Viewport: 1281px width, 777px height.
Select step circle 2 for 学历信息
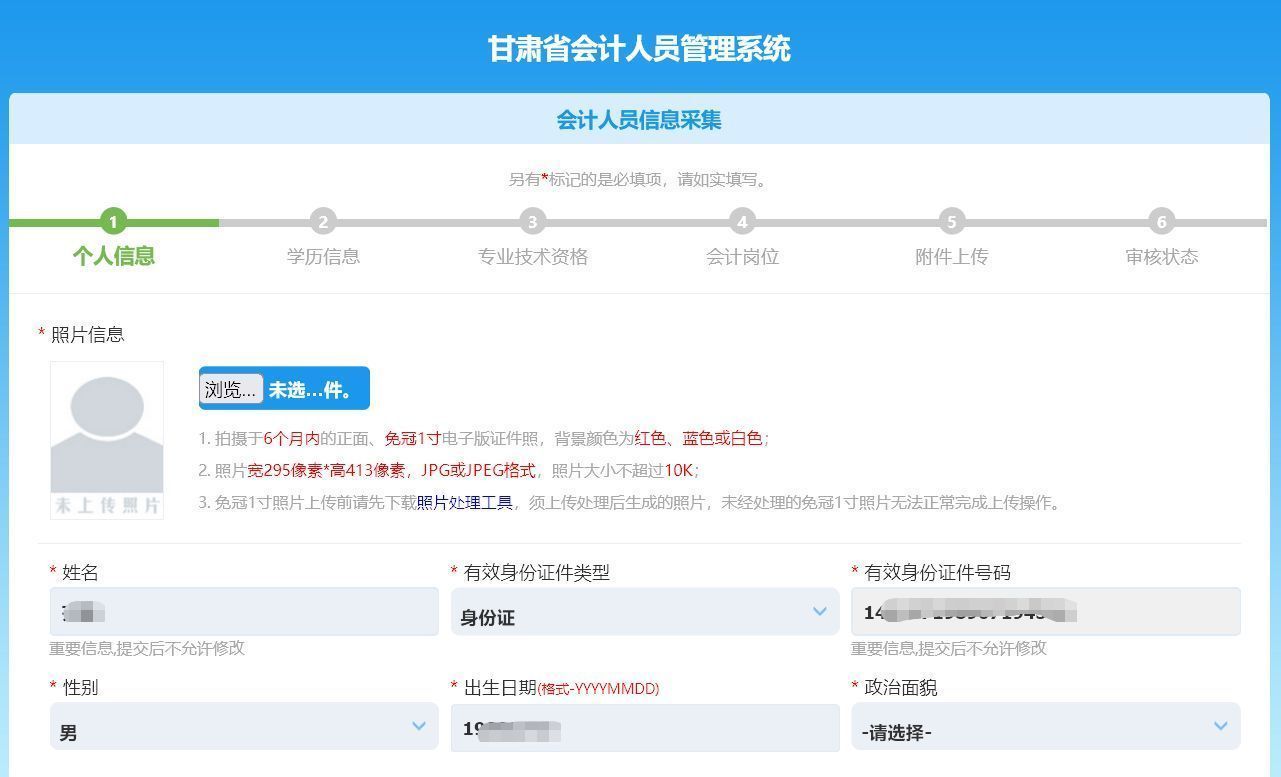pyautogui.click(x=323, y=222)
